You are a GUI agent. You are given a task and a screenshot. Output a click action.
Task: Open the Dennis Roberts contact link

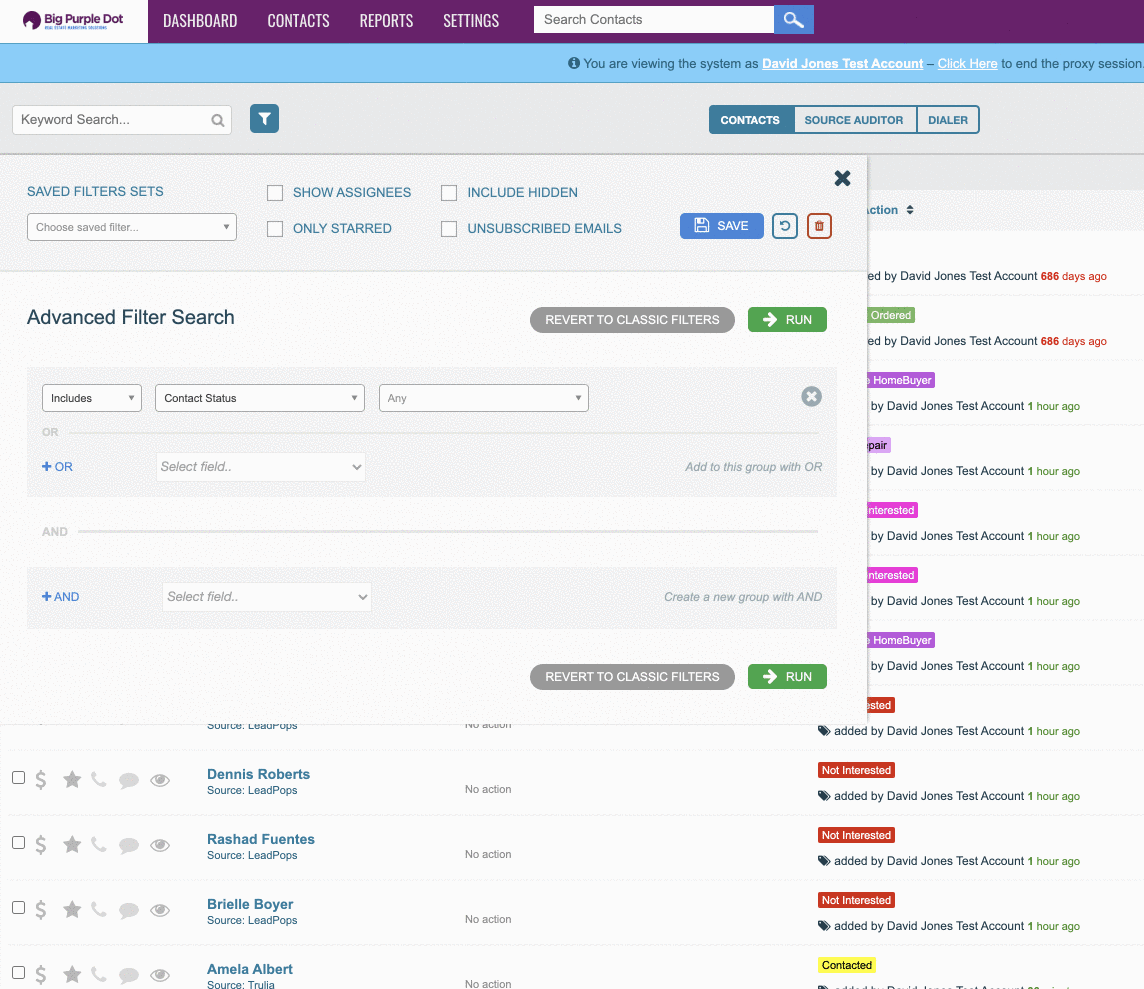pyautogui.click(x=258, y=774)
